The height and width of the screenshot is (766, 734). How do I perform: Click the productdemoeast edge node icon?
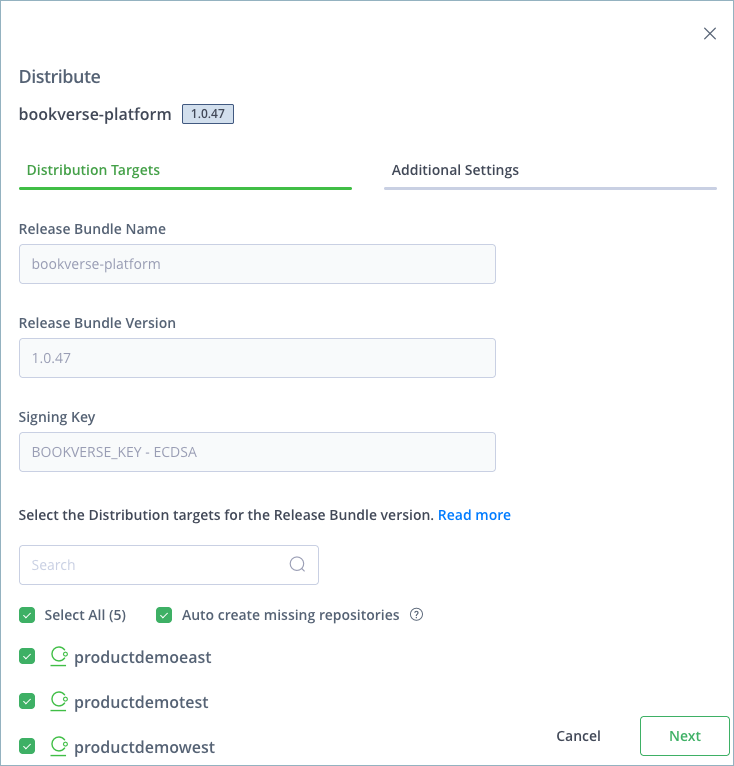click(x=59, y=657)
